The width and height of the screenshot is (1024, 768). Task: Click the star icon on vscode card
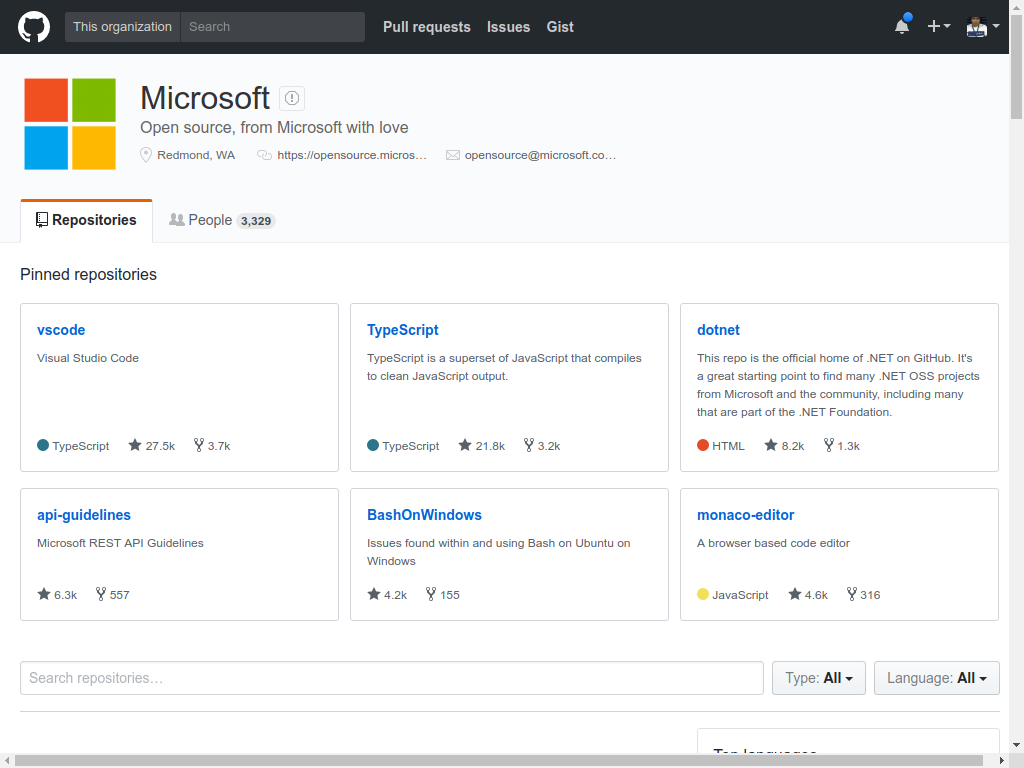pyautogui.click(x=135, y=445)
